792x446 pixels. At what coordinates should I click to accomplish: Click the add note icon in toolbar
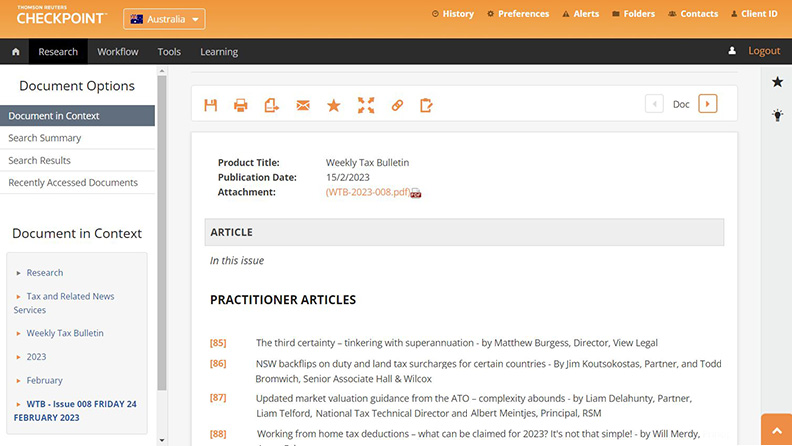click(427, 105)
